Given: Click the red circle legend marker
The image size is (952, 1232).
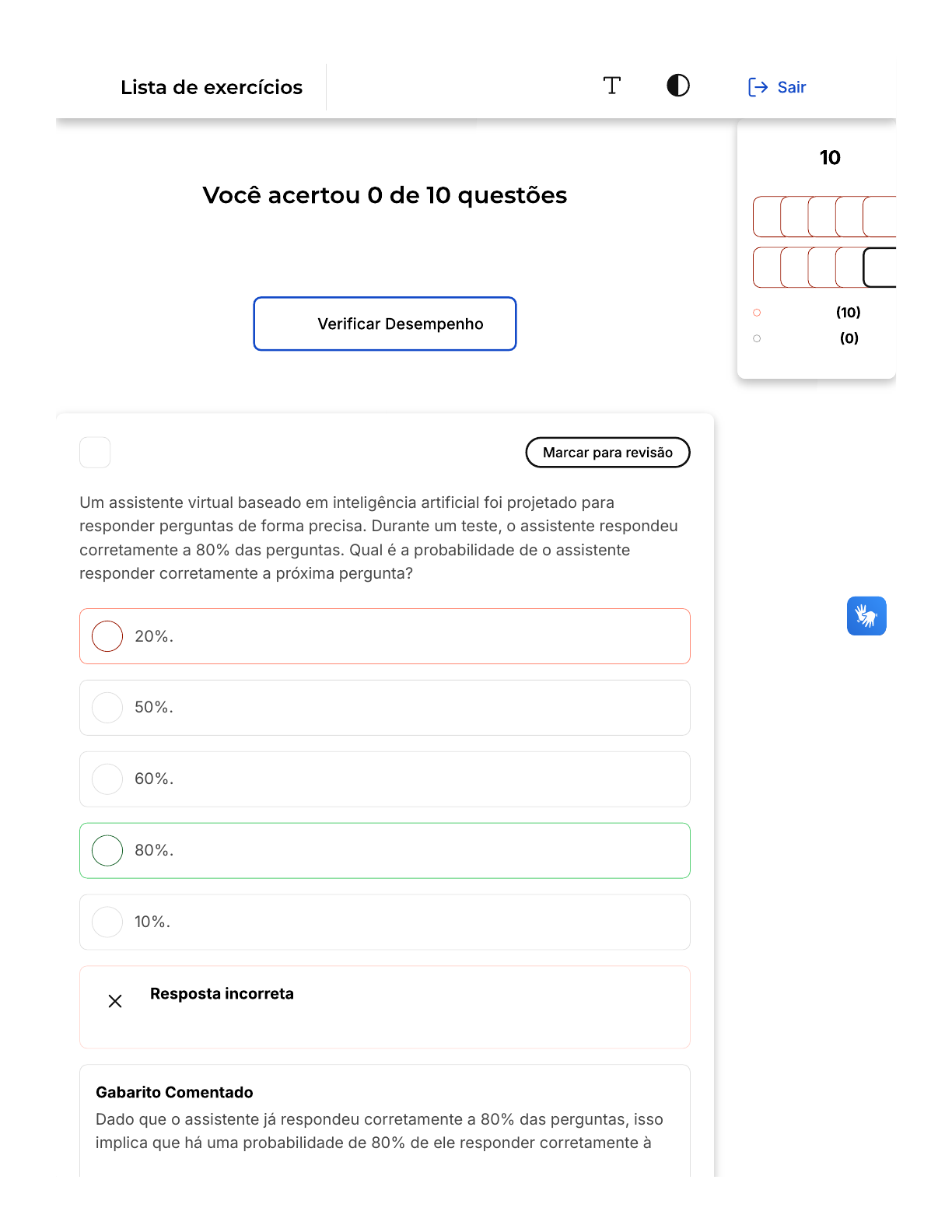Looking at the screenshot, I should pyautogui.click(x=757, y=313).
